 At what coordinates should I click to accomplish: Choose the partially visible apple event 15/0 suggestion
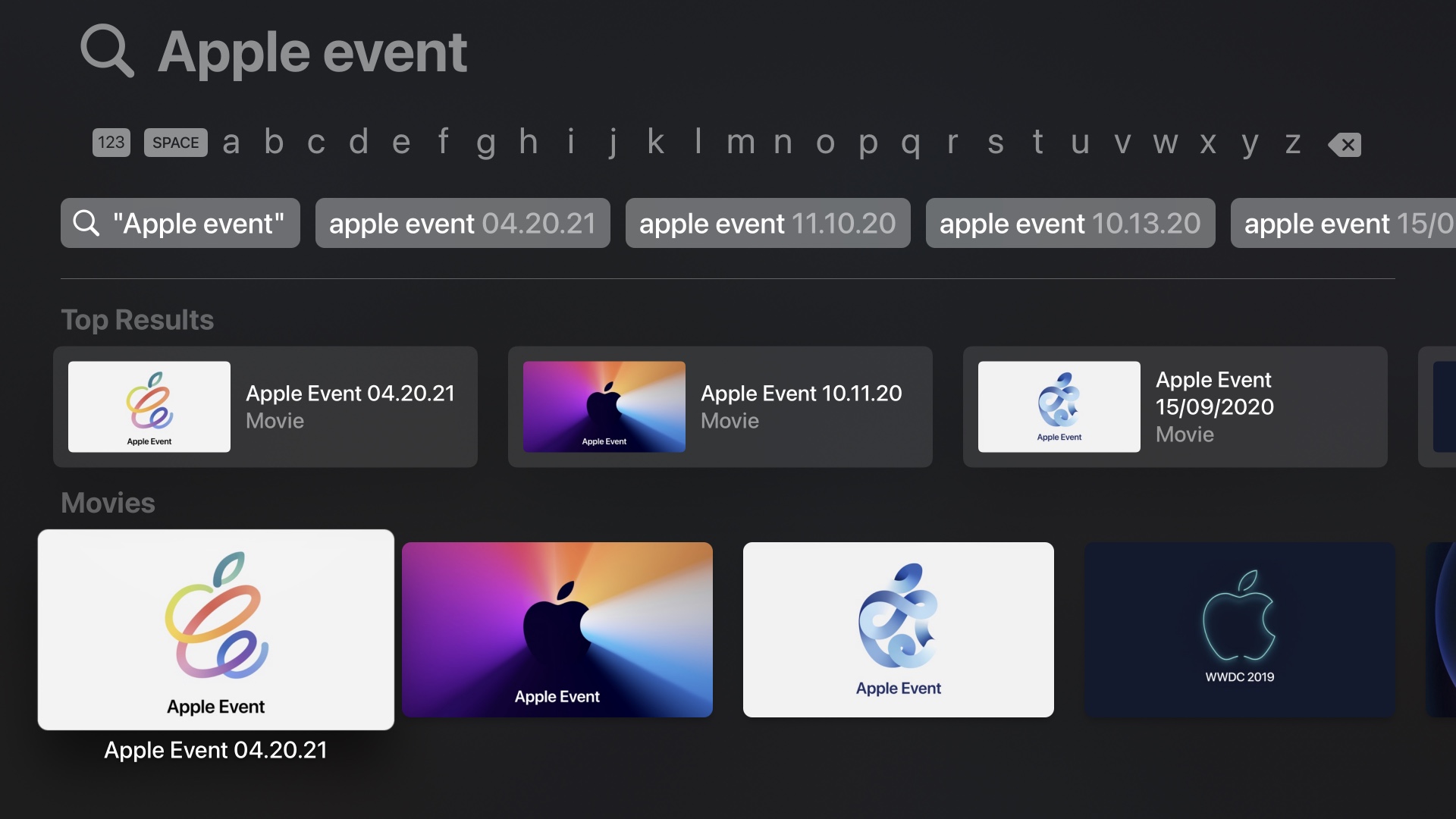(x=1344, y=223)
